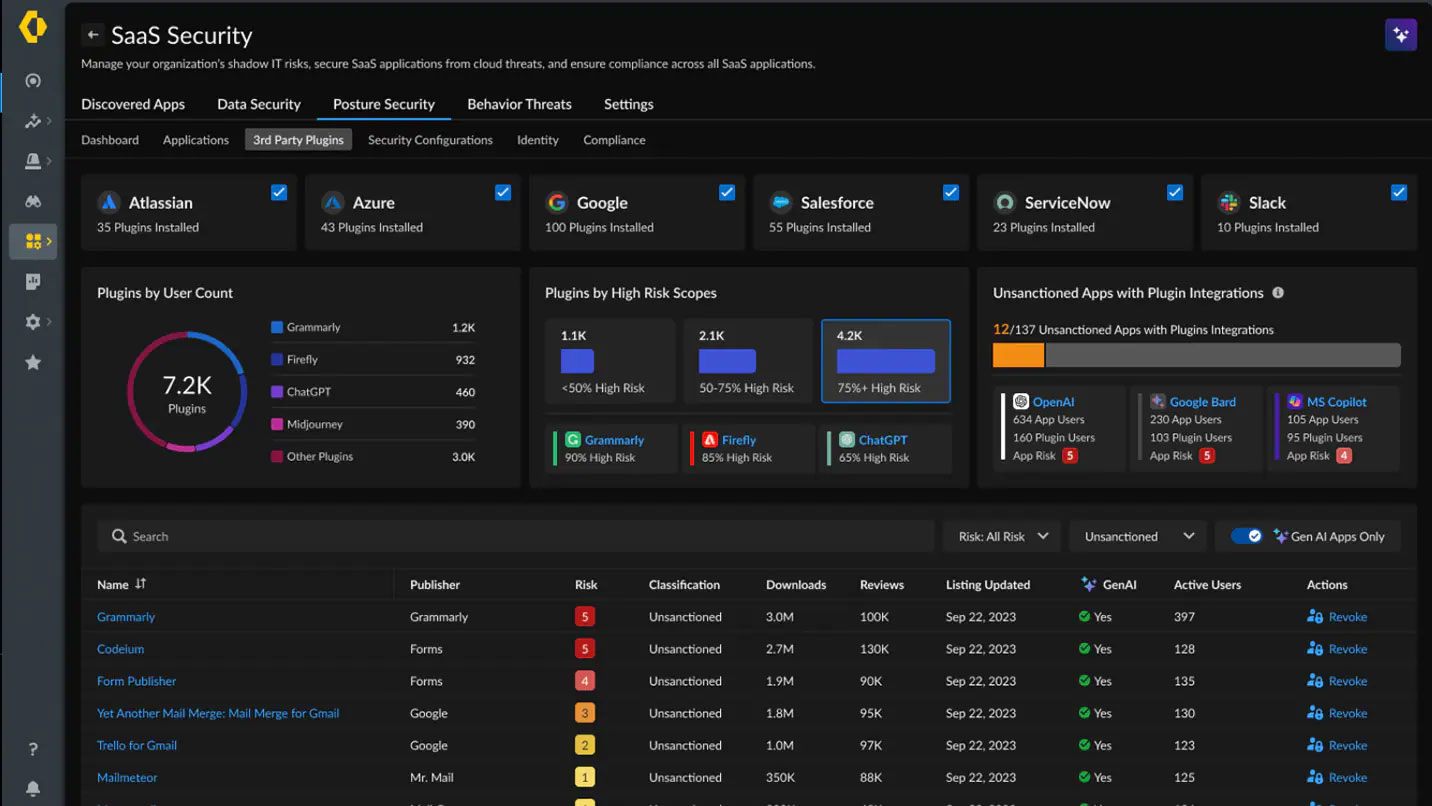Open the Risk: All Risk dropdown
Image resolution: width=1432 pixels, height=806 pixels.
[1001, 536]
